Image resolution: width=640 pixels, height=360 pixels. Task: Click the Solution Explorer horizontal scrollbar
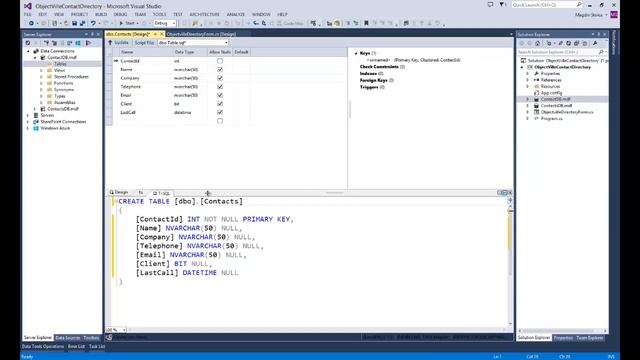tap(562, 331)
